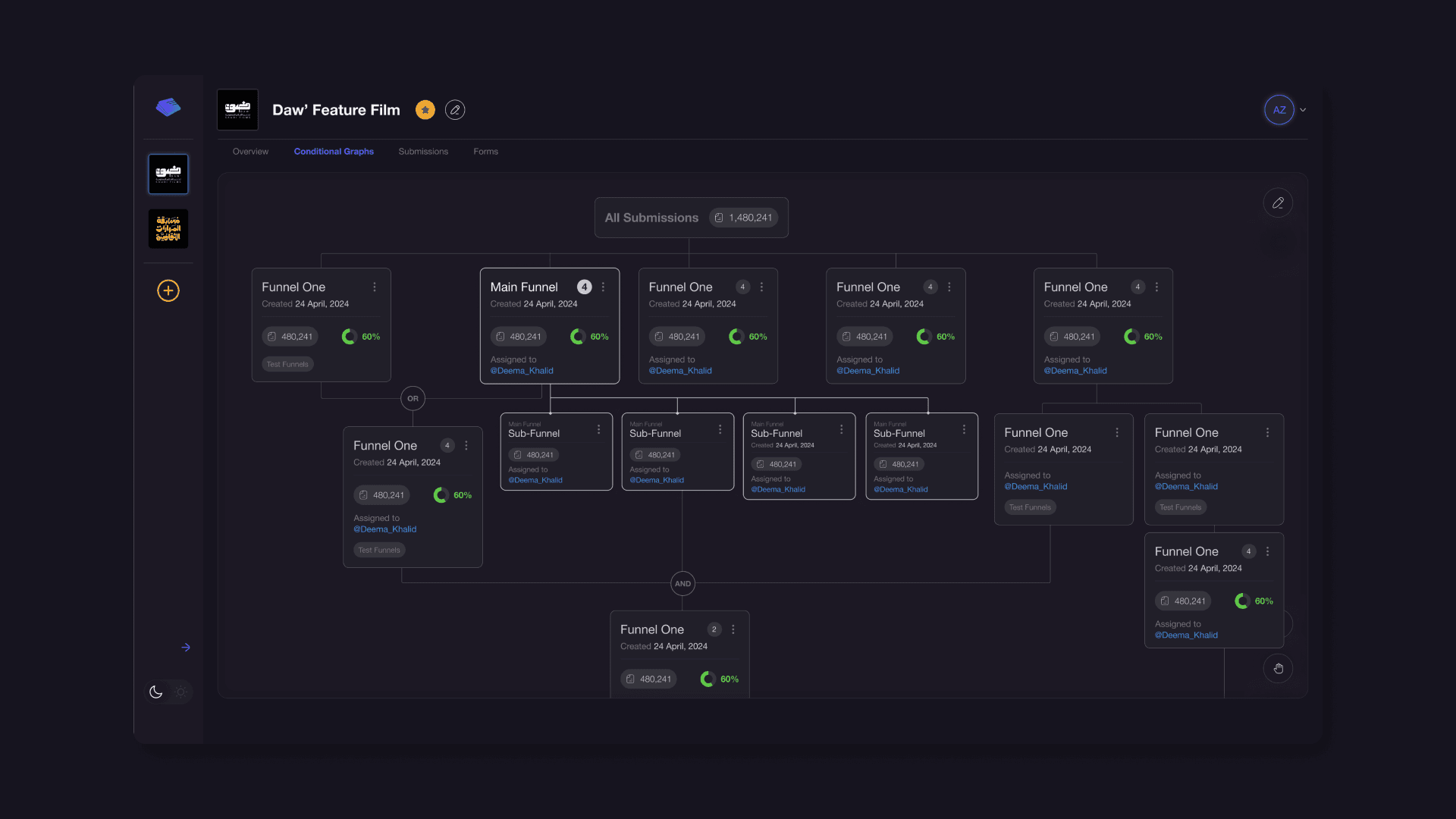The width and height of the screenshot is (1456, 819).
Task: Select the orange Arabic project thumbnail
Action: pos(168,229)
